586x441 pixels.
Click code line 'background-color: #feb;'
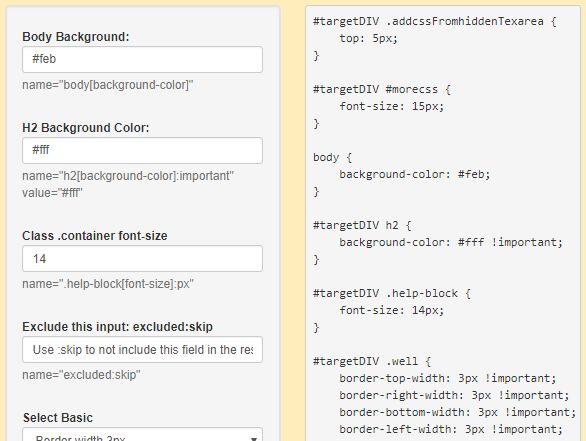pyautogui.click(x=415, y=174)
